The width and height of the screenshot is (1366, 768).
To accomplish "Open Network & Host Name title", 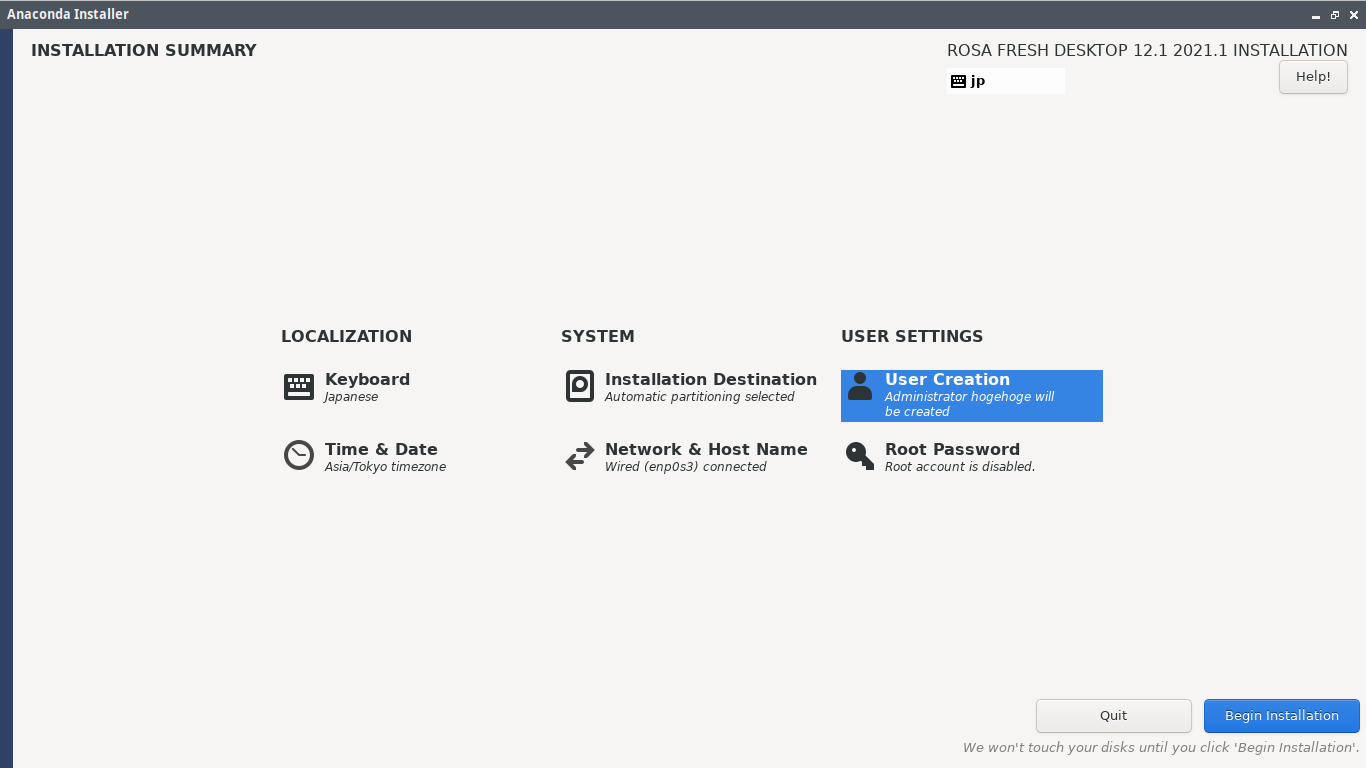I will tap(706, 450).
